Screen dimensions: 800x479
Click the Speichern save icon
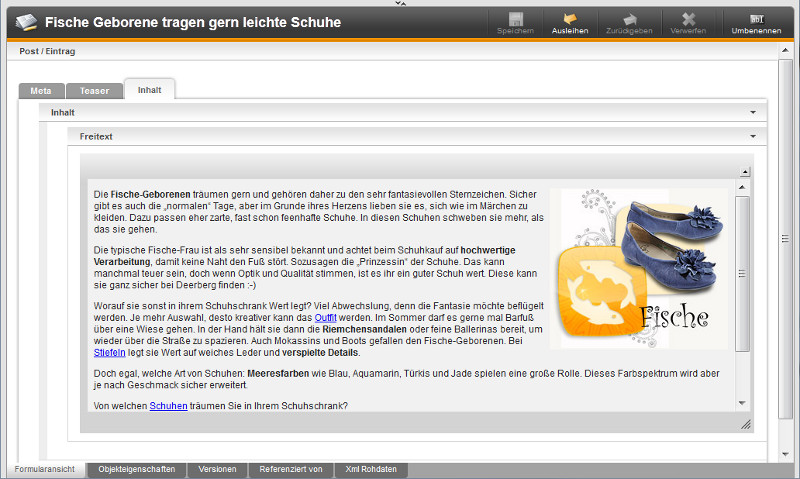tap(515, 20)
